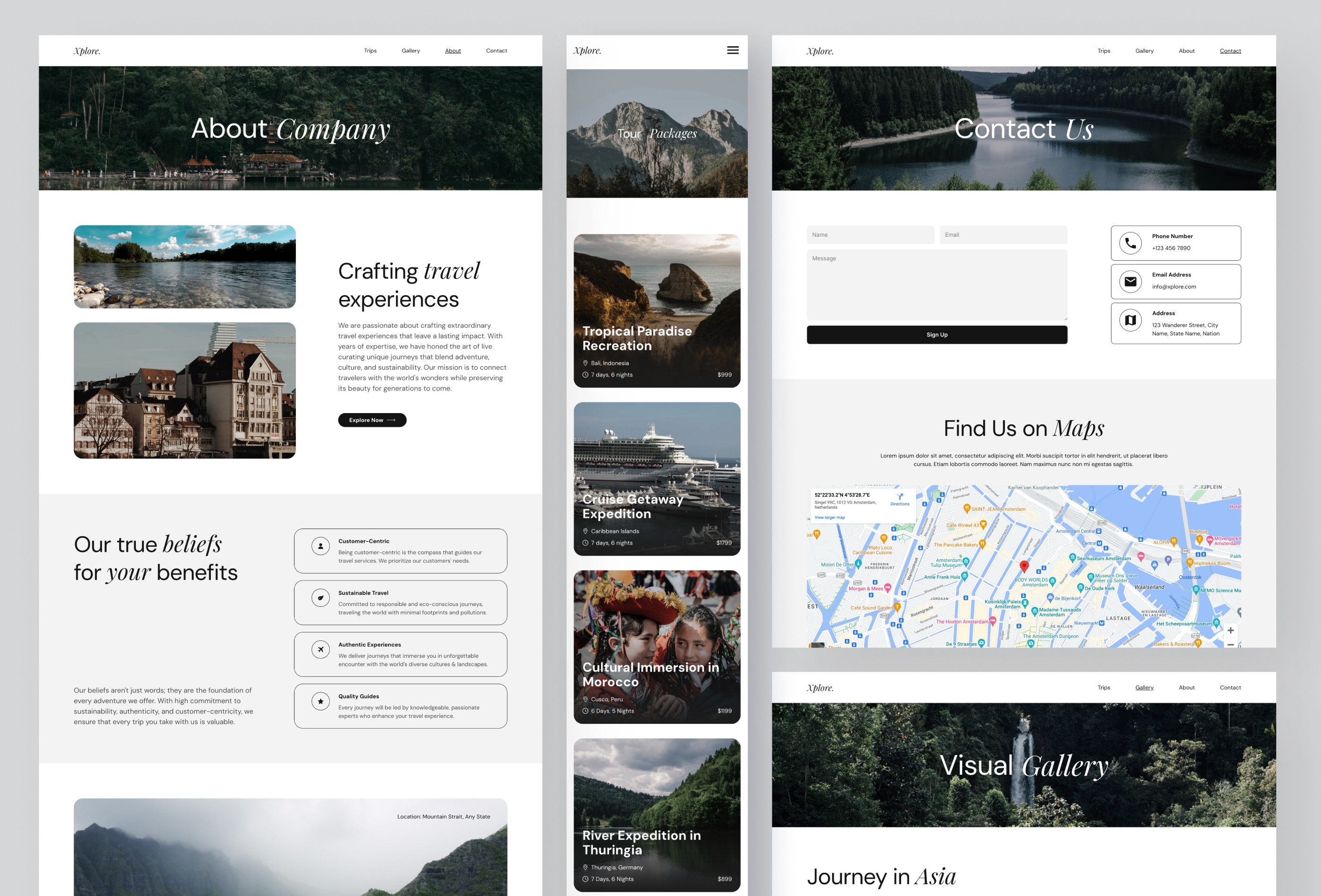The image size is (1321, 896).
Task: Click the red marker pin on the Amsterdam map
Action: coord(1025,566)
